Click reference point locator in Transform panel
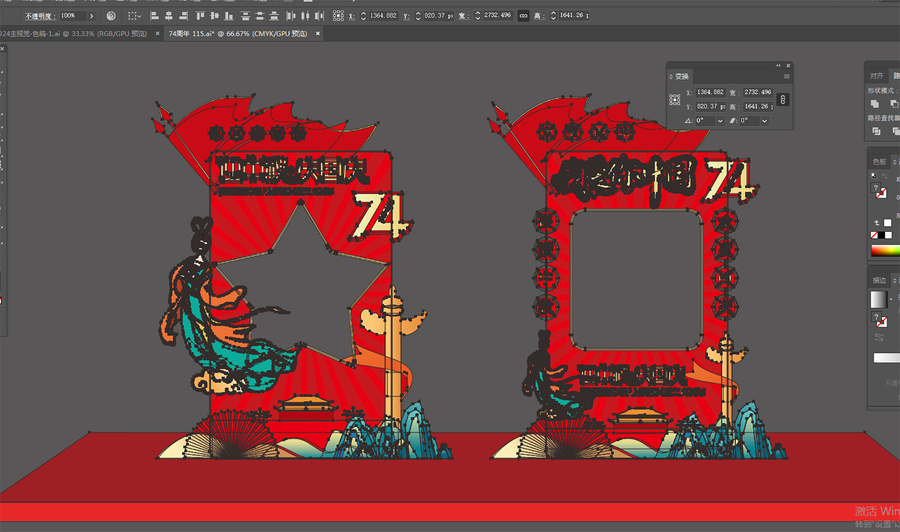 (x=674, y=100)
